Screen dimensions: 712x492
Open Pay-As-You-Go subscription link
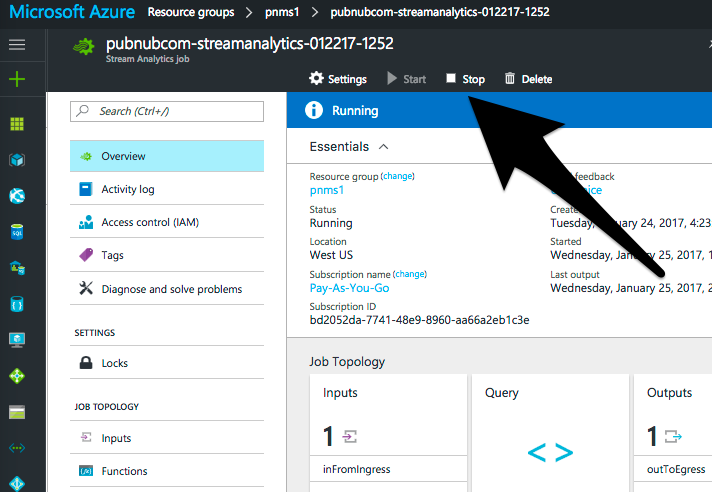(349, 288)
